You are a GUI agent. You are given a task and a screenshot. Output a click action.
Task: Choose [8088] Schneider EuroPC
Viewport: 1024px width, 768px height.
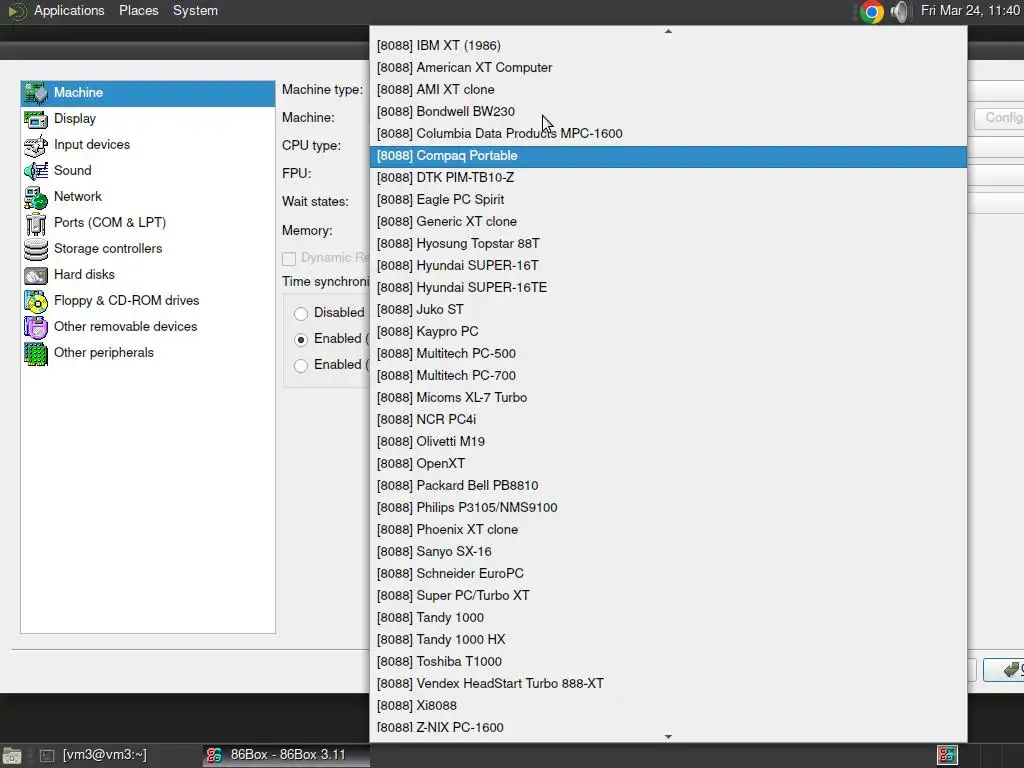click(x=668, y=574)
